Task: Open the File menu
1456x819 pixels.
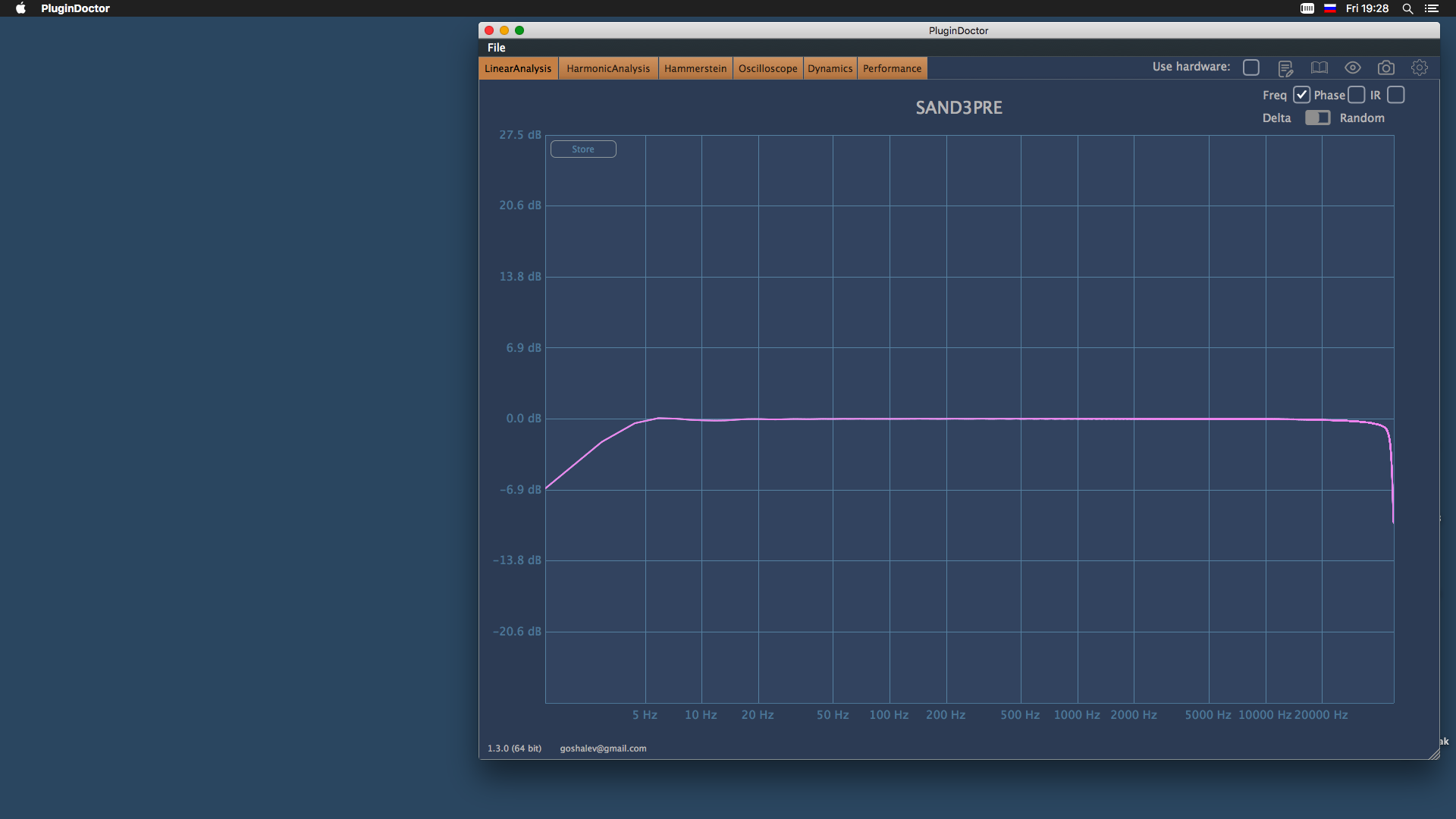Action: click(497, 47)
